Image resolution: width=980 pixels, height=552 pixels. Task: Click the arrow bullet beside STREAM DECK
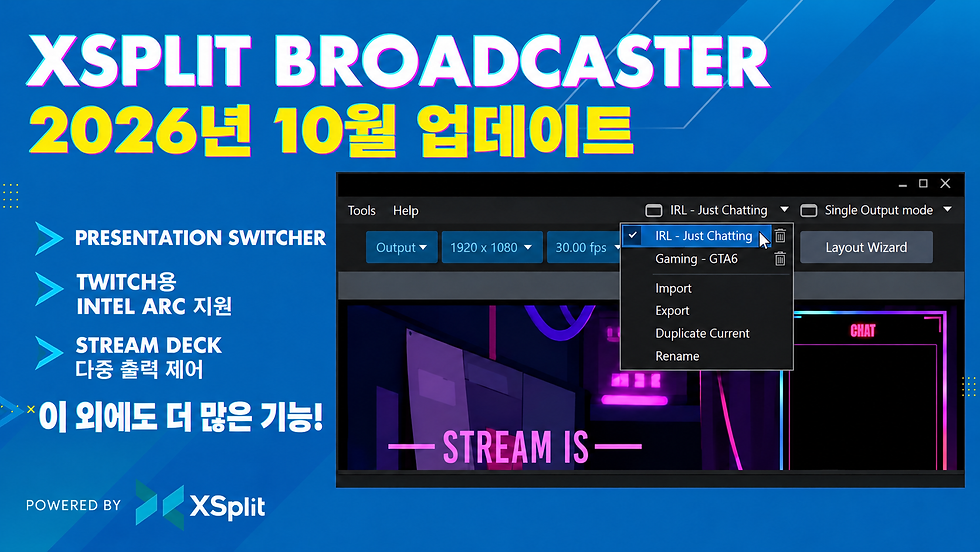point(49,353)
